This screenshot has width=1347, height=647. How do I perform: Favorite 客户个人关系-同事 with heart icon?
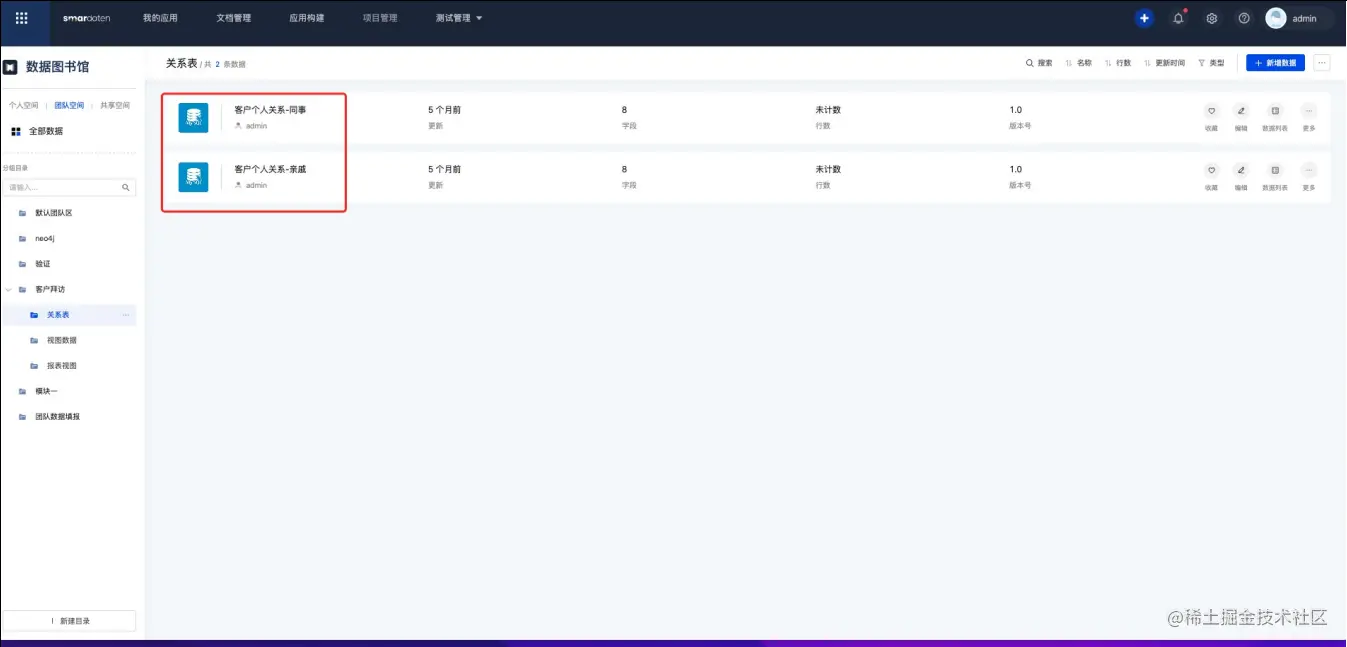[1211, 111]
